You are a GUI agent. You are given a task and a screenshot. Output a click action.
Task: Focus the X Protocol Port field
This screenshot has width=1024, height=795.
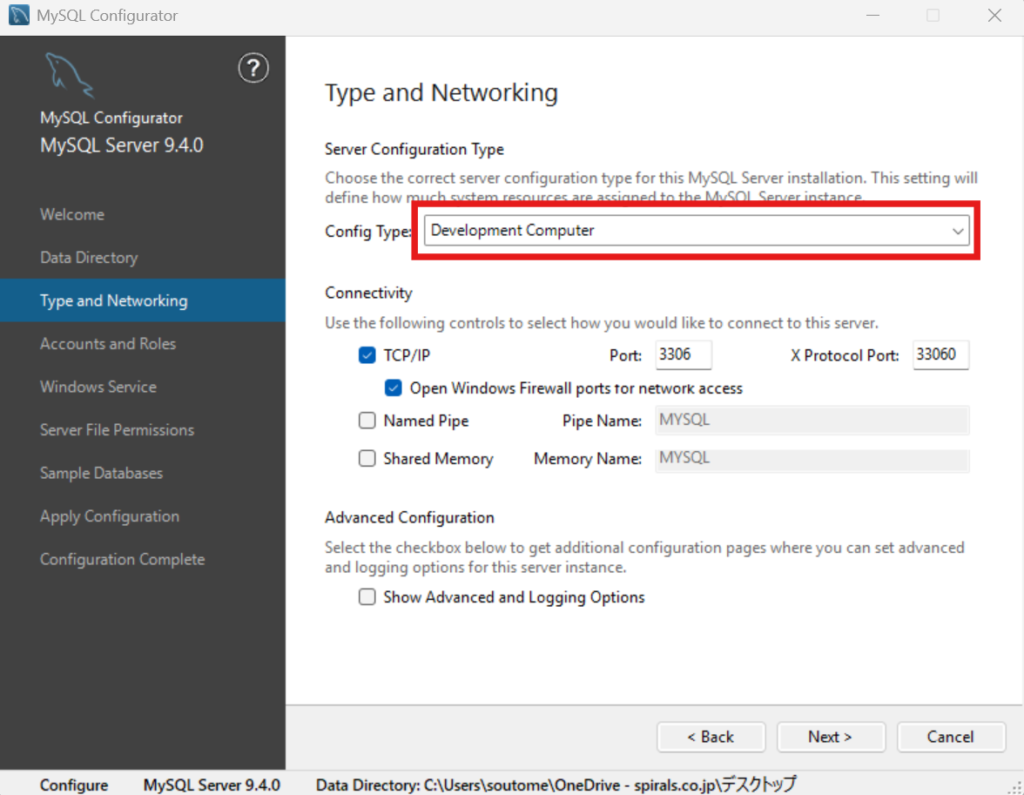click(x=940, y=355)
